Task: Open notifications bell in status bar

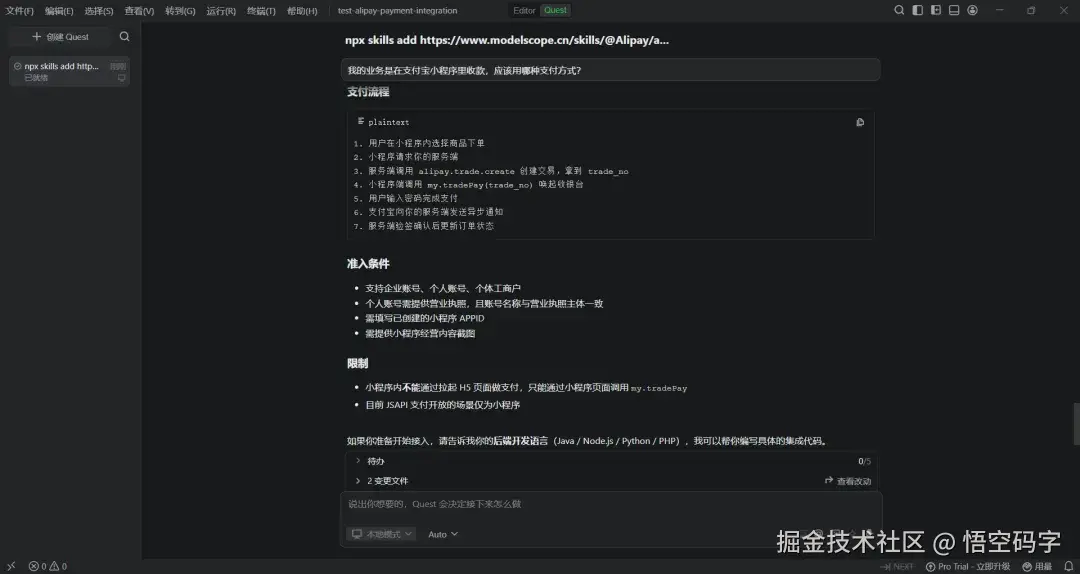Action: (x=1069, y=566)
